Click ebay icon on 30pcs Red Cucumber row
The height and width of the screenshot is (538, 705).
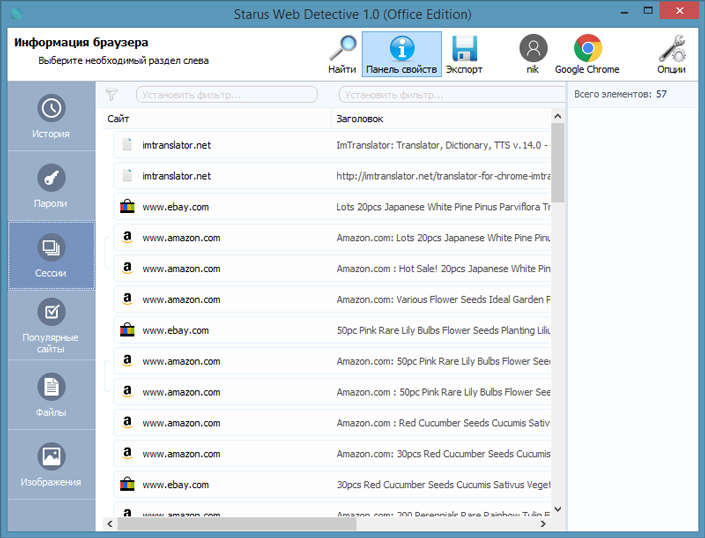point(127,485)
